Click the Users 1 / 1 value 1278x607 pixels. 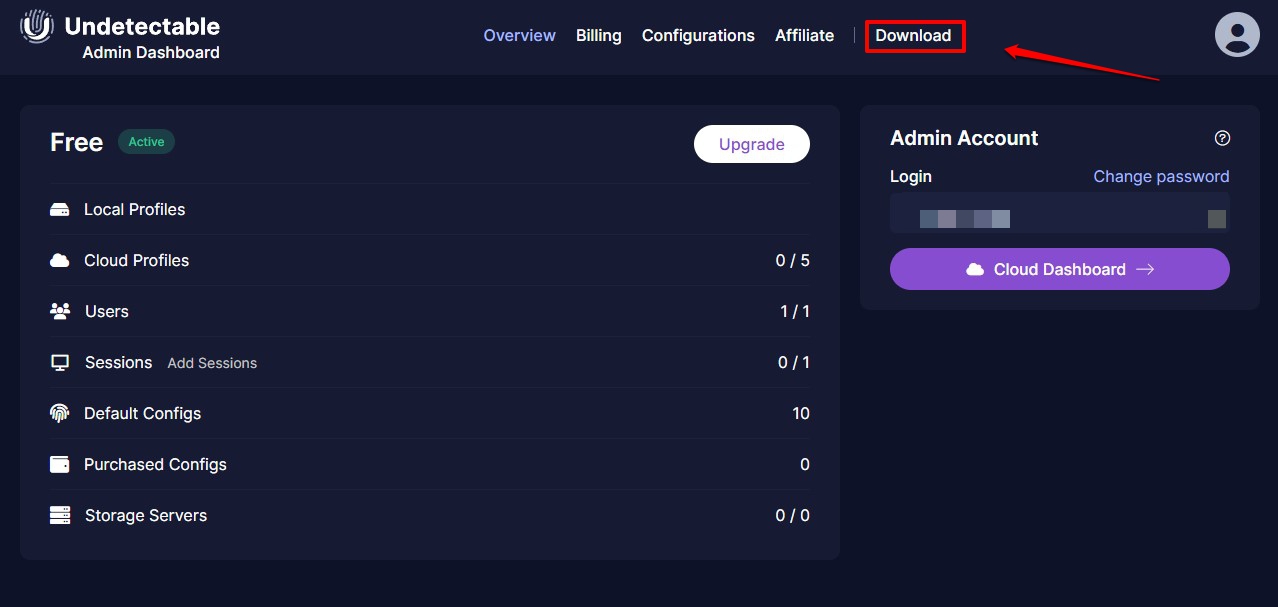pos(795,311)
